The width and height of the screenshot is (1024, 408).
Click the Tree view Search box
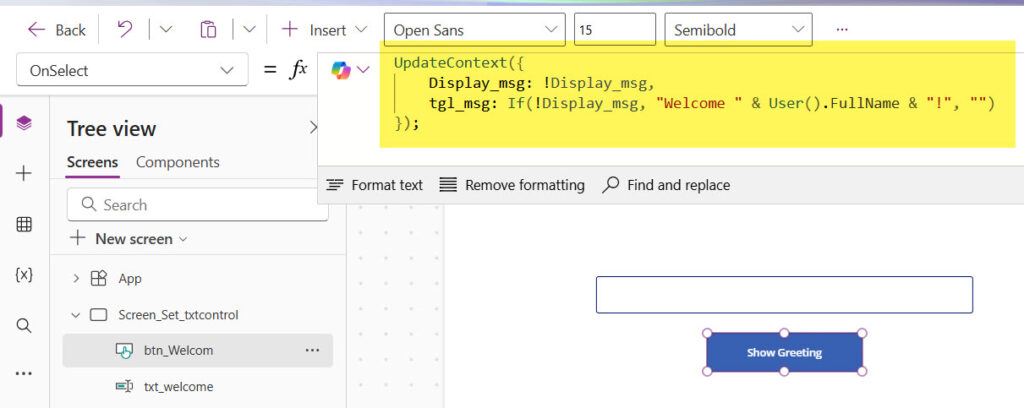198,205
